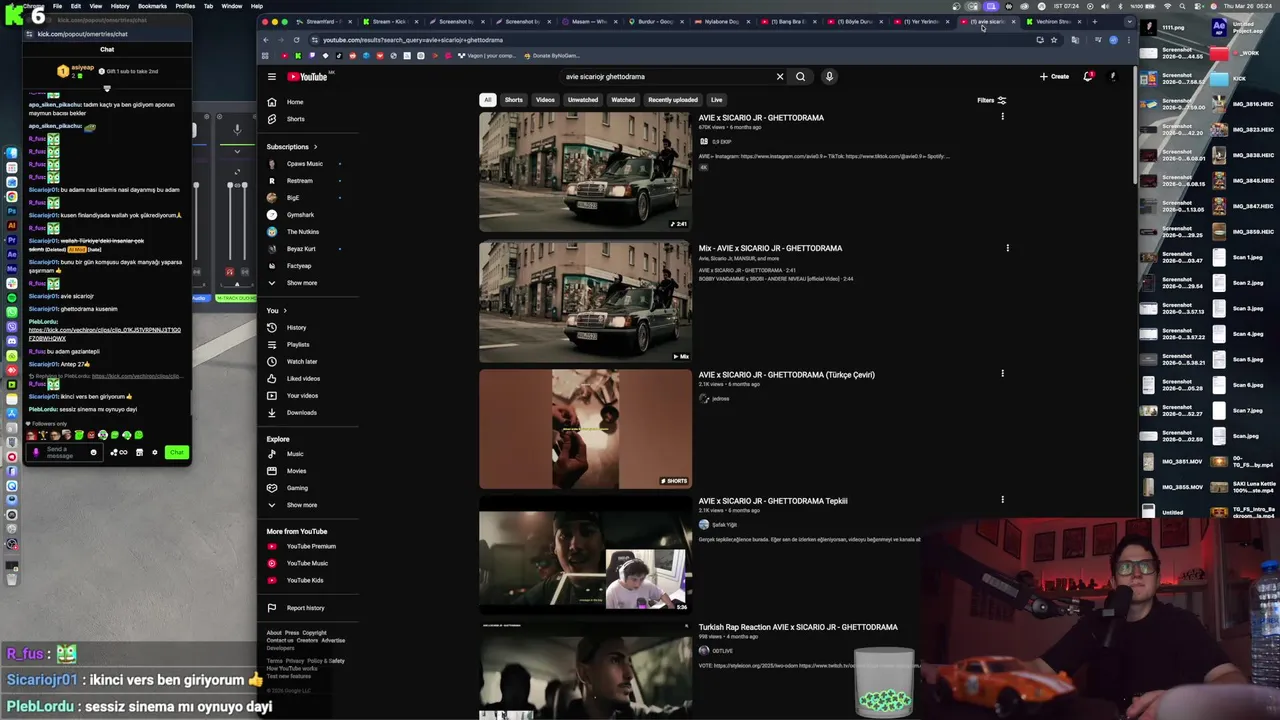This screenshot has height=720, width=1280.
Task: Open Watch later list
Action: click(x=301, y=361)
